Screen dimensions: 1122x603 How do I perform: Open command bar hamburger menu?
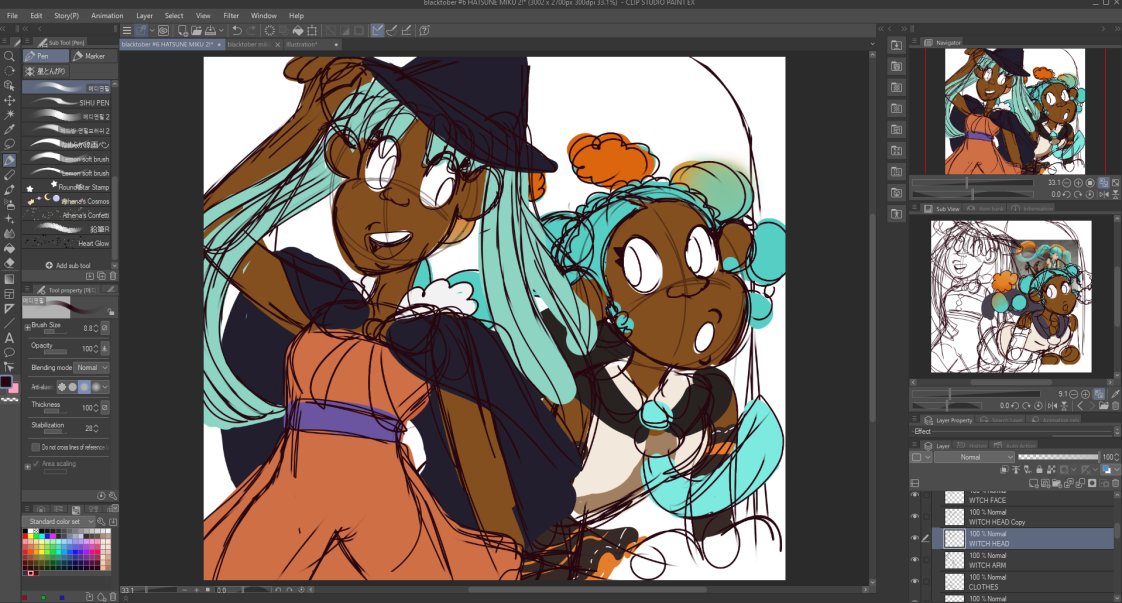click(x=127, y=31)
